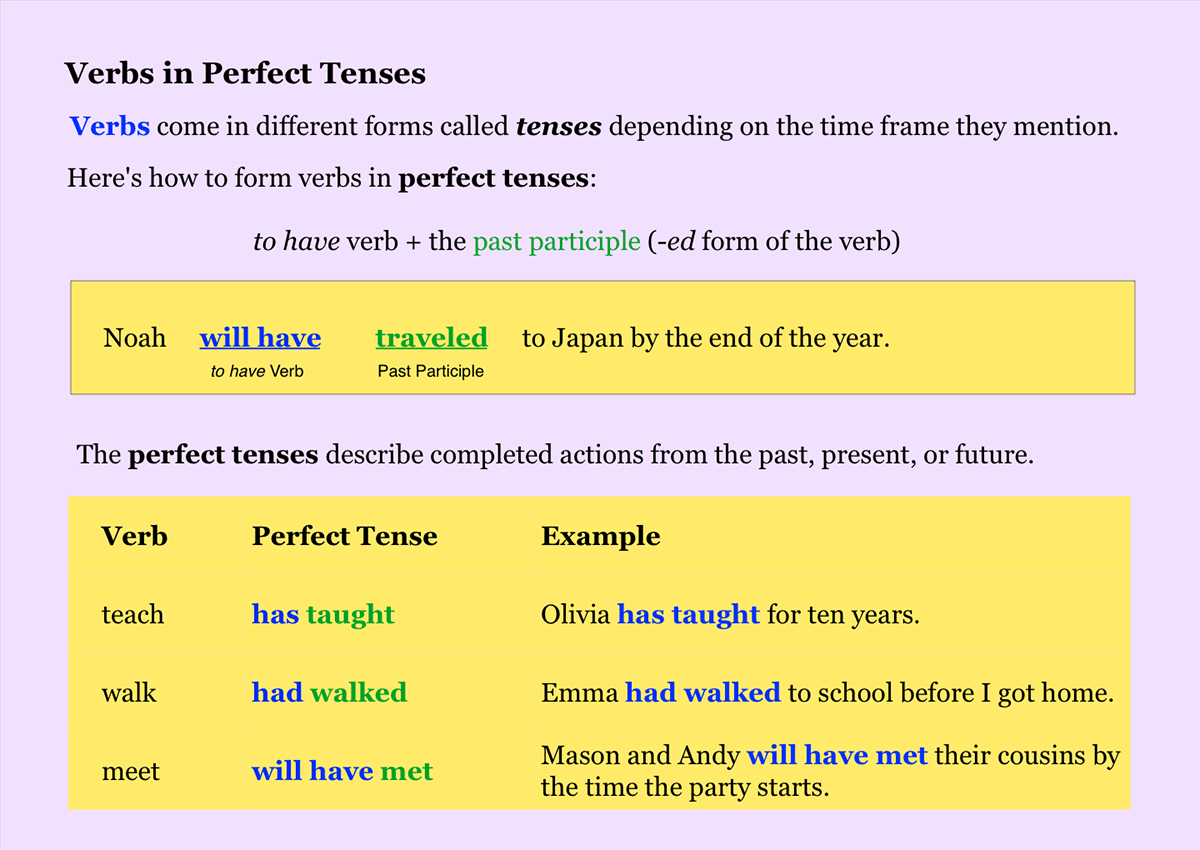Click the "Verb" column header
This screenshot has width=1200, height=850.
[134, 536]
